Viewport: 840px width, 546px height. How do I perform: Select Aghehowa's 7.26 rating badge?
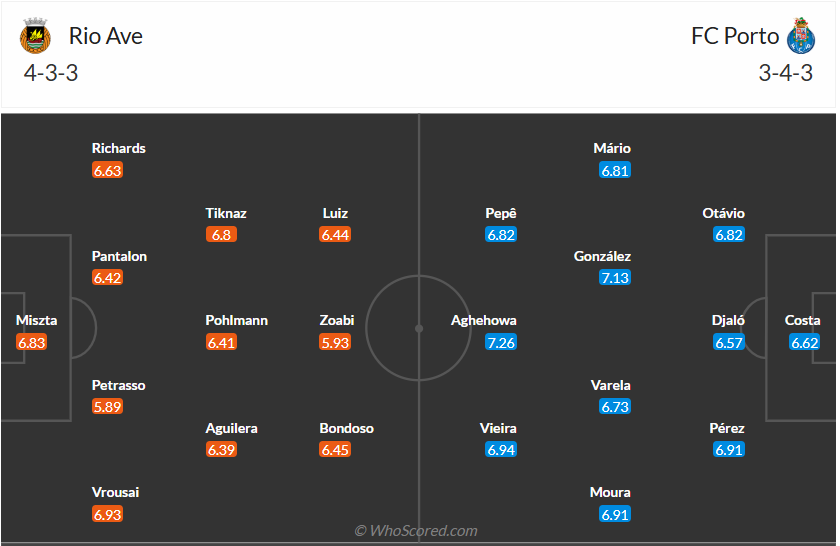tap(501, 343)
